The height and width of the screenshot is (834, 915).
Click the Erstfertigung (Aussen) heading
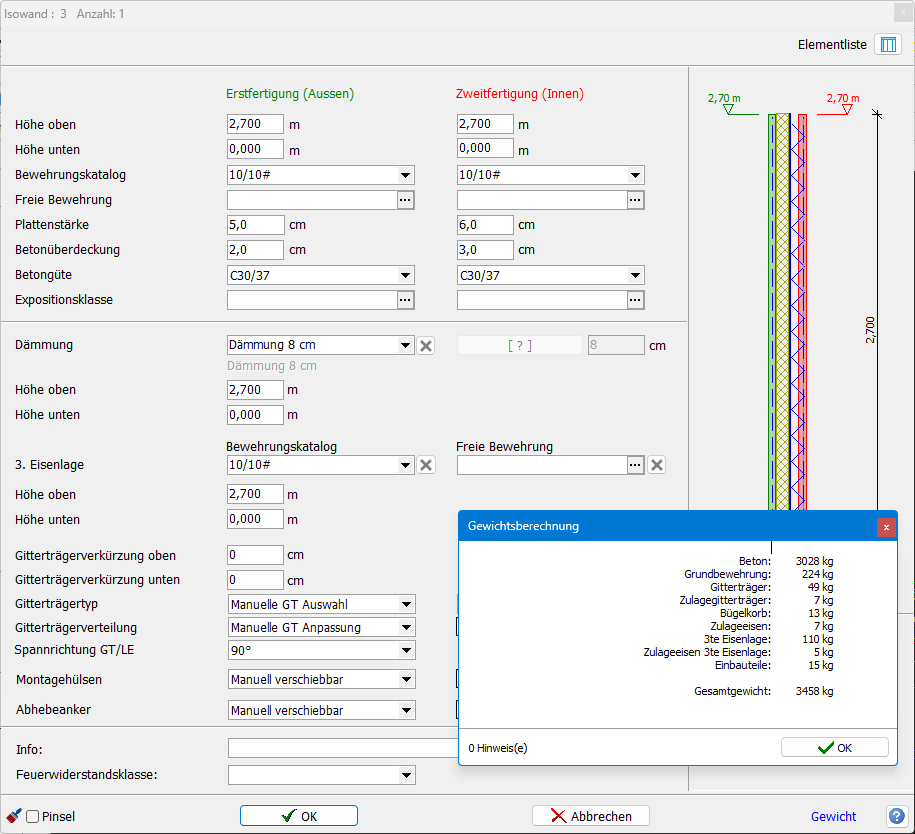(x=290, y=94)
